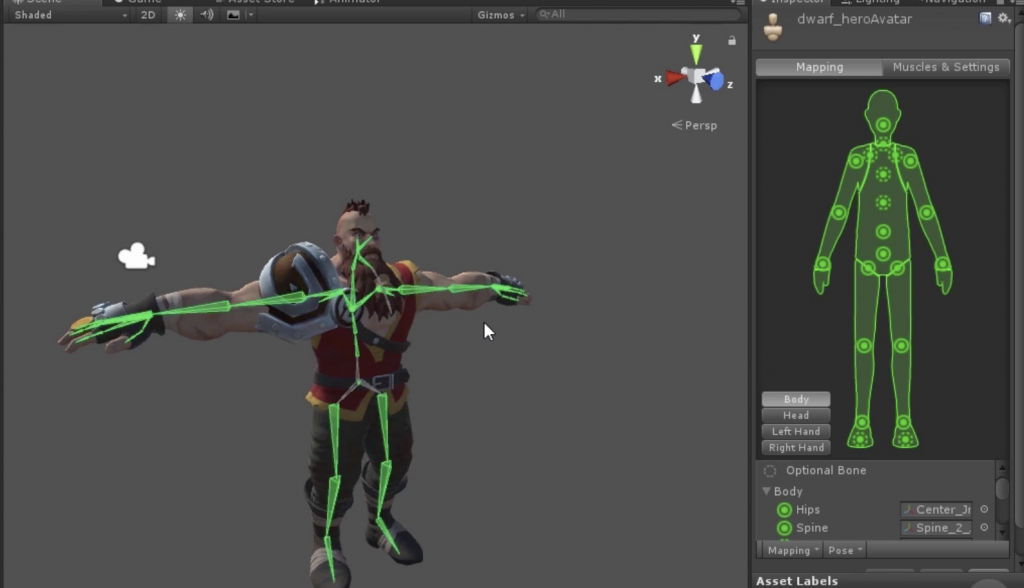
Task: Click the Spine bone status circle
Action: pyautogui.click(x=785, y=528)
